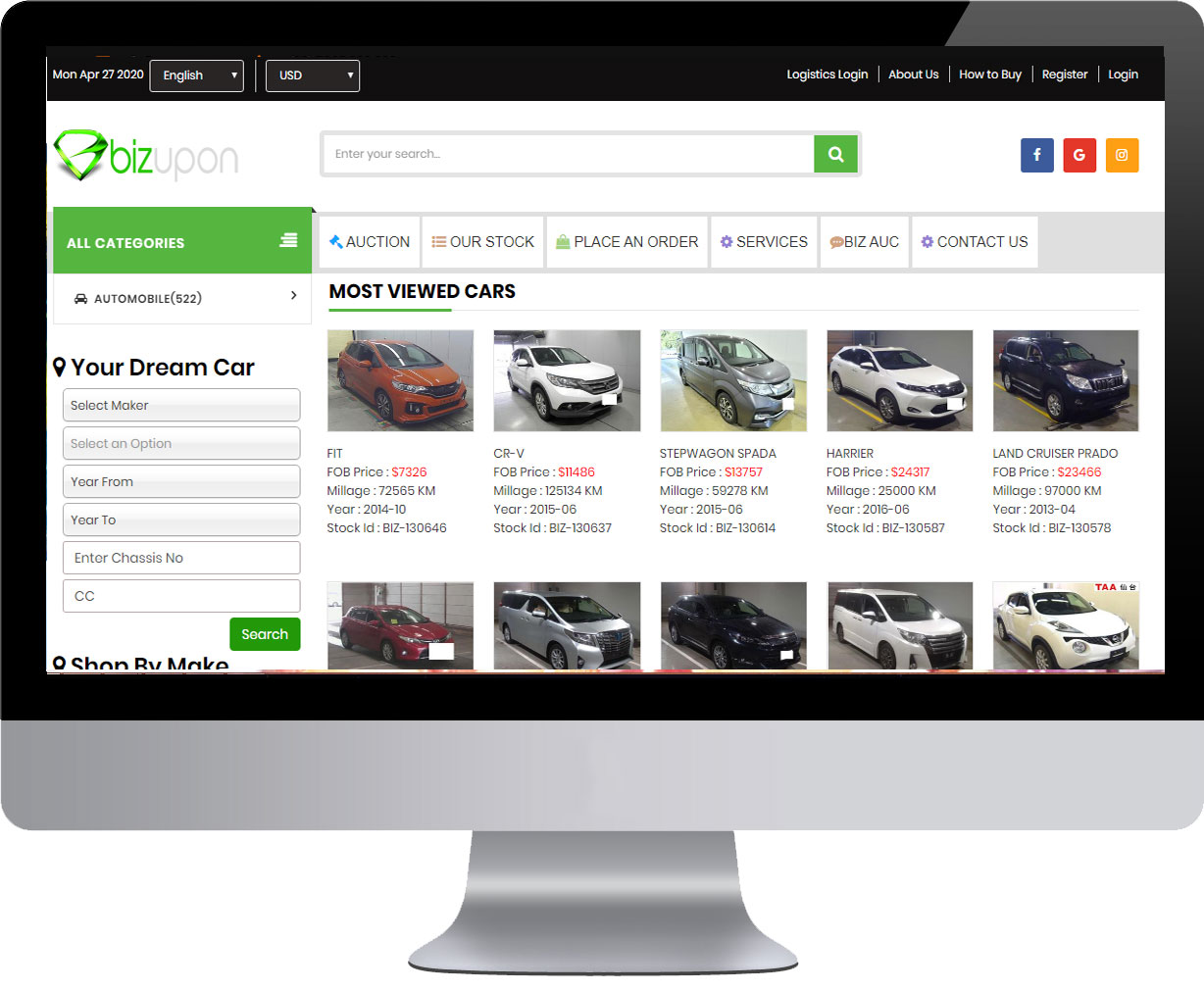Open the Select an Option dropdown
The height and width of the screenshot is (990, 1204).
pos(181,443)
